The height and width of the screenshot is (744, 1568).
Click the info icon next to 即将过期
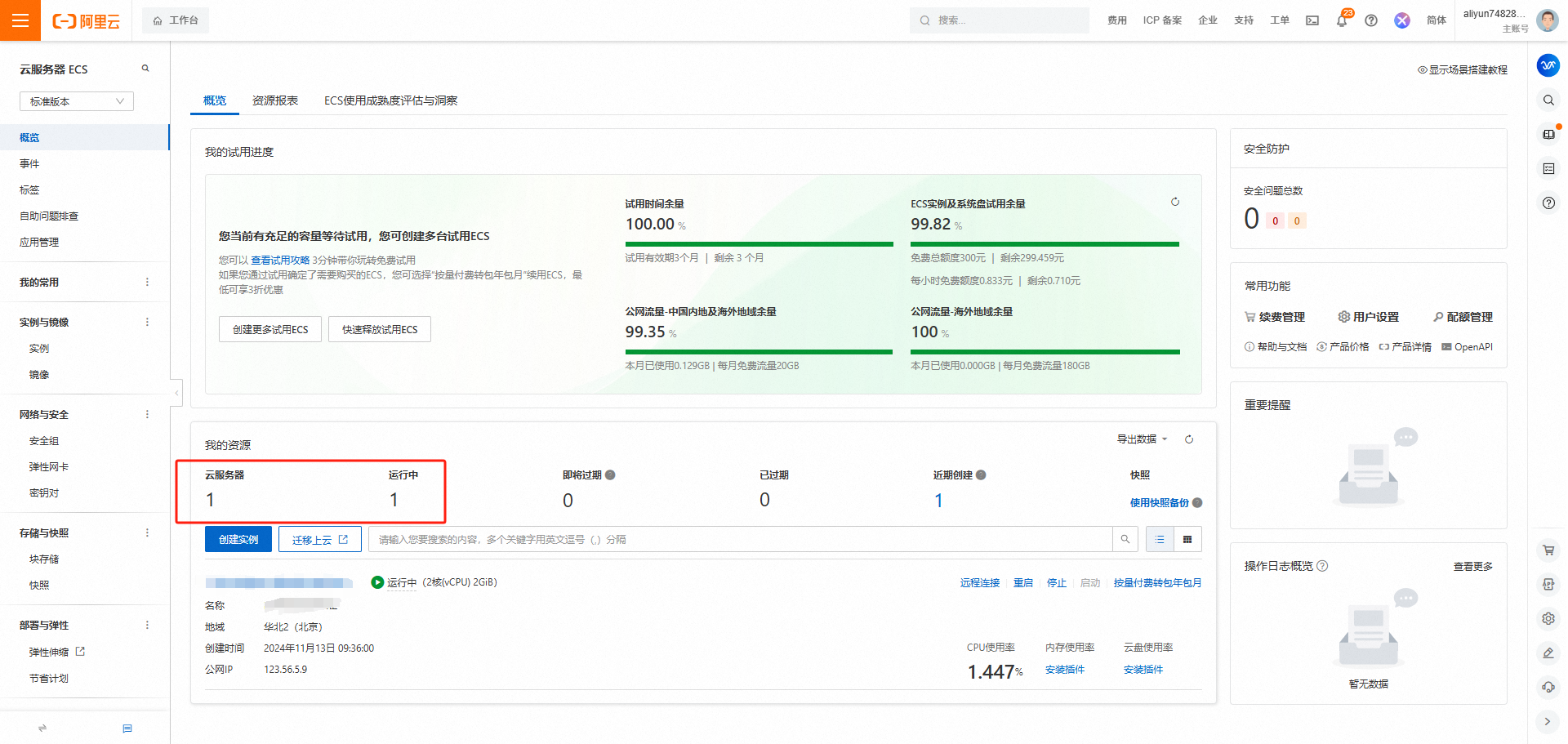click(x=610, y=474)
